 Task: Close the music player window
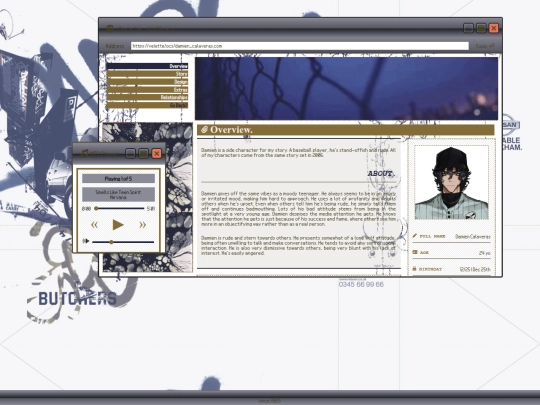[x=156, y=153]
